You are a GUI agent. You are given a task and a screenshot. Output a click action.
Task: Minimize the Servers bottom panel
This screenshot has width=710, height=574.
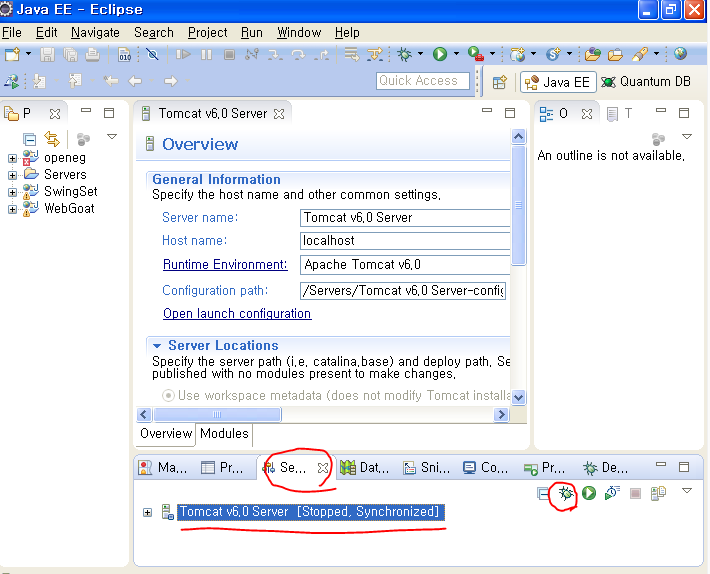click(661, 464)
